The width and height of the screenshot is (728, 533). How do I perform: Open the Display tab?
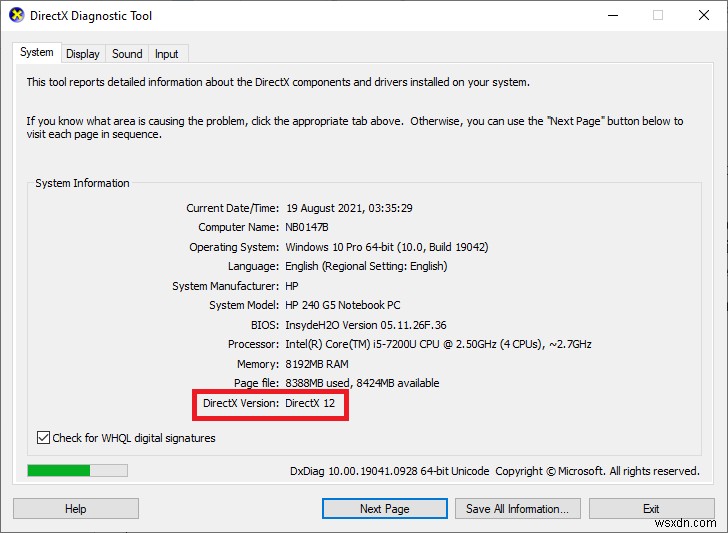pos(83,54)
